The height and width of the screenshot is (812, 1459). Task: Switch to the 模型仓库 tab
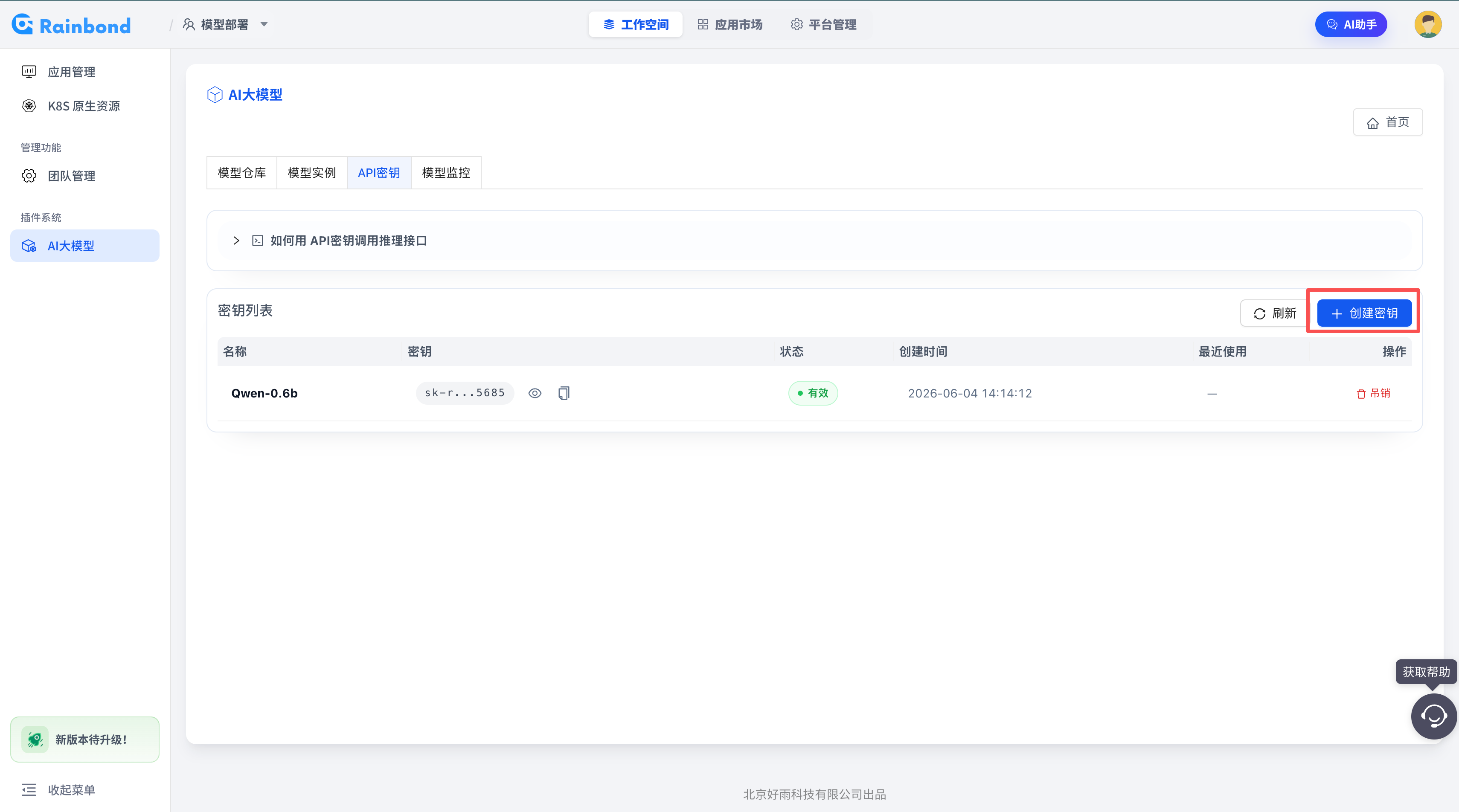(x=242, y=173)
